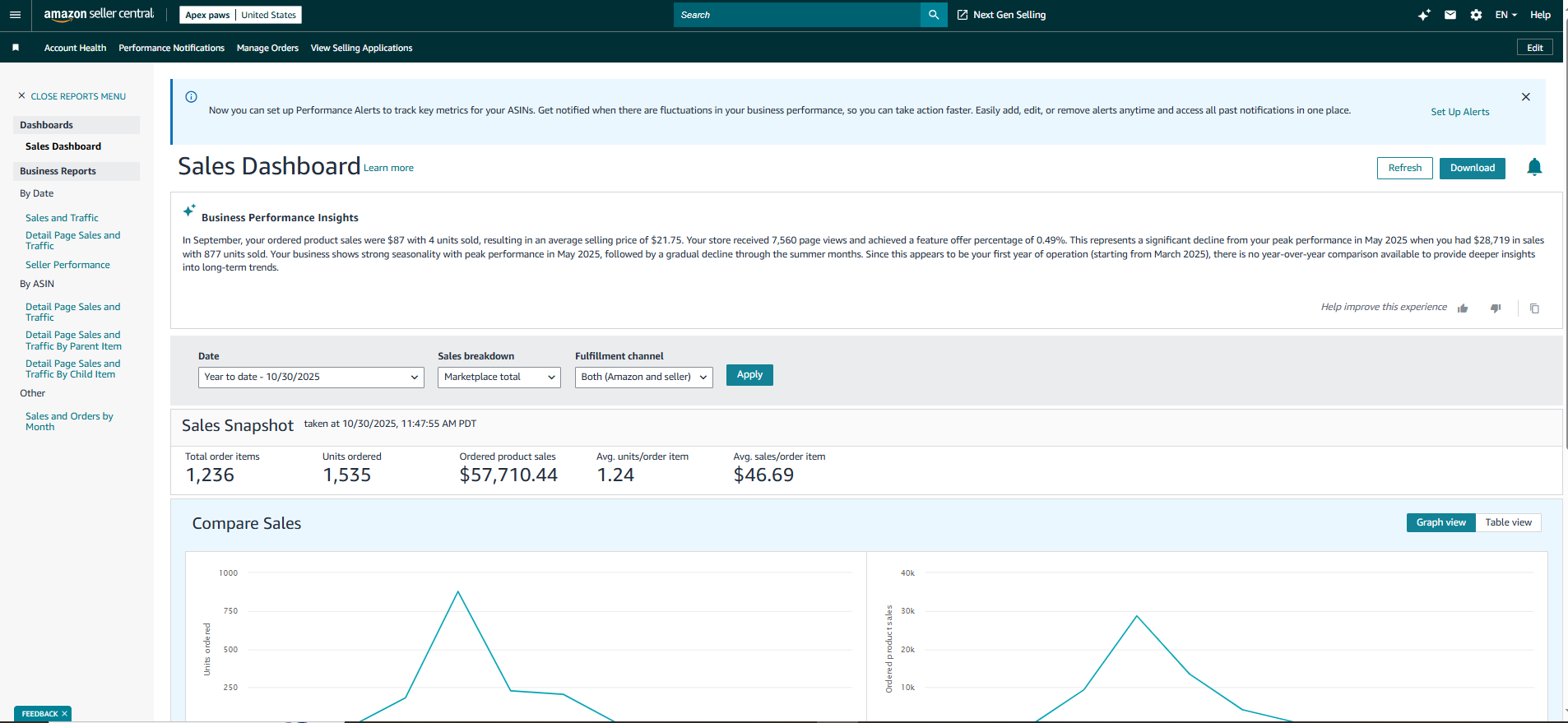The image size is (1568, 723).
Task: Expand the Sales breakdown dropdown
Action: 499,378
